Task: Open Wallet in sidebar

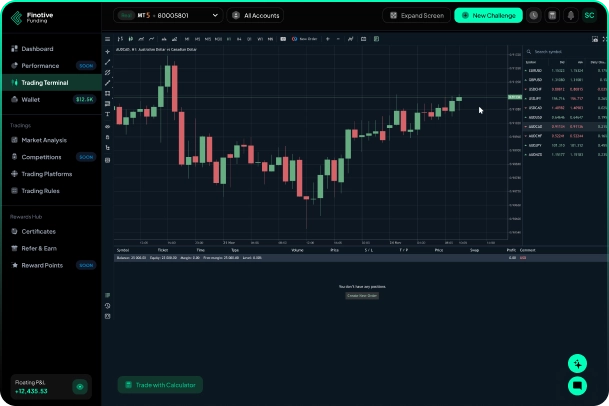Action: 52,99
